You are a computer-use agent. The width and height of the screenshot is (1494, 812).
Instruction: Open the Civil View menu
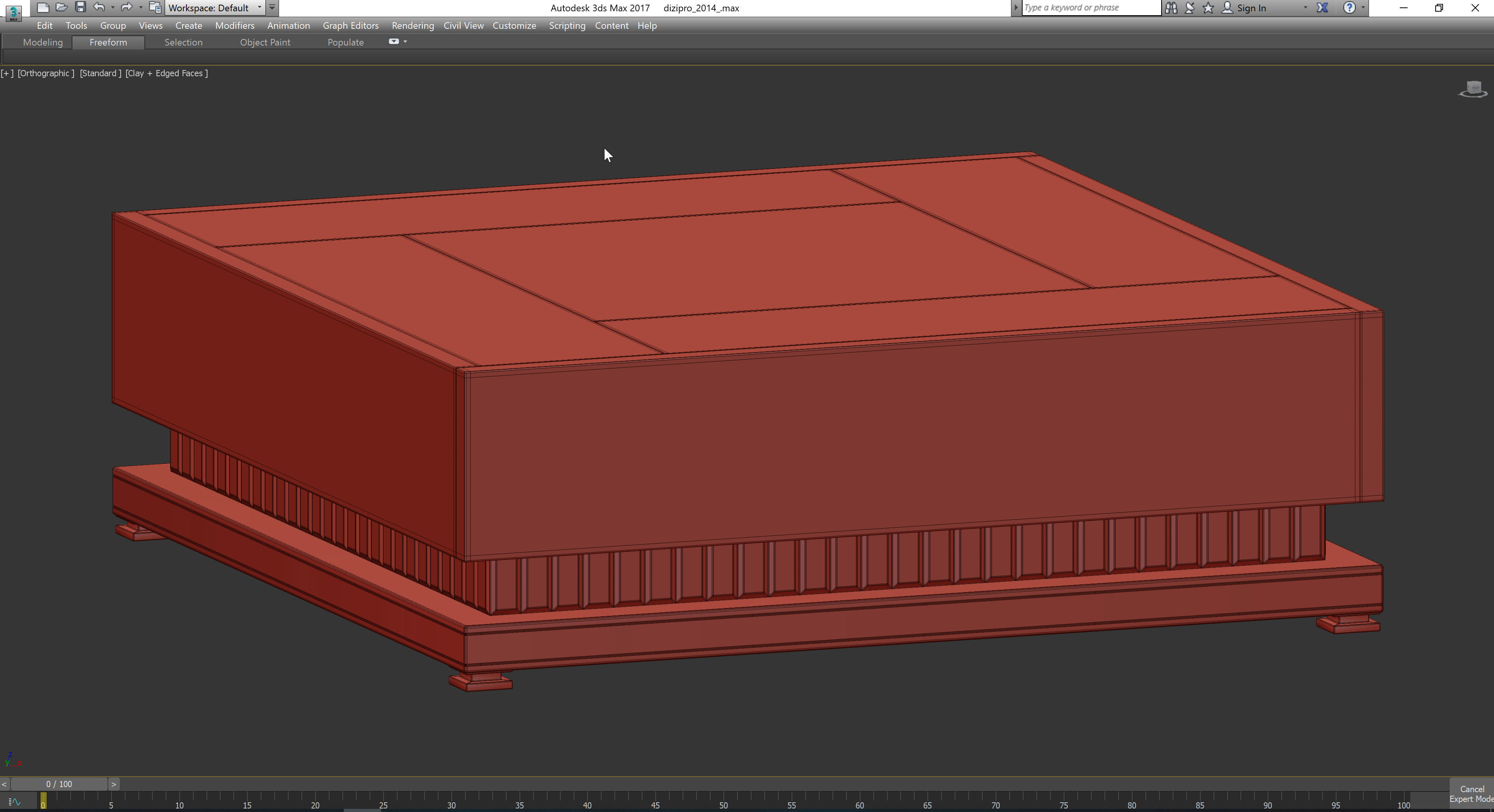click(463, 26)
